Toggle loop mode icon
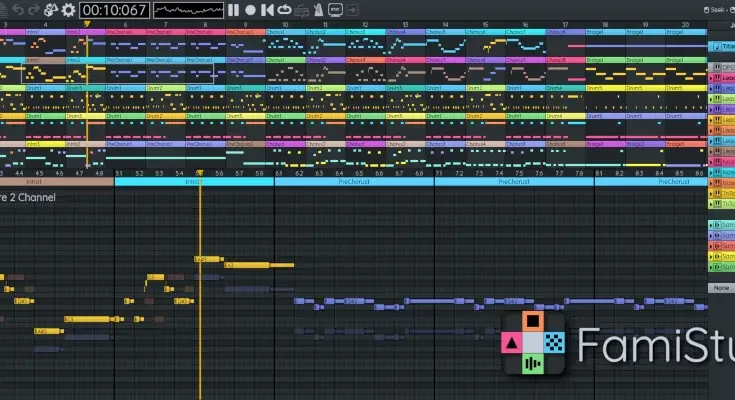 (x=284, y=9)
